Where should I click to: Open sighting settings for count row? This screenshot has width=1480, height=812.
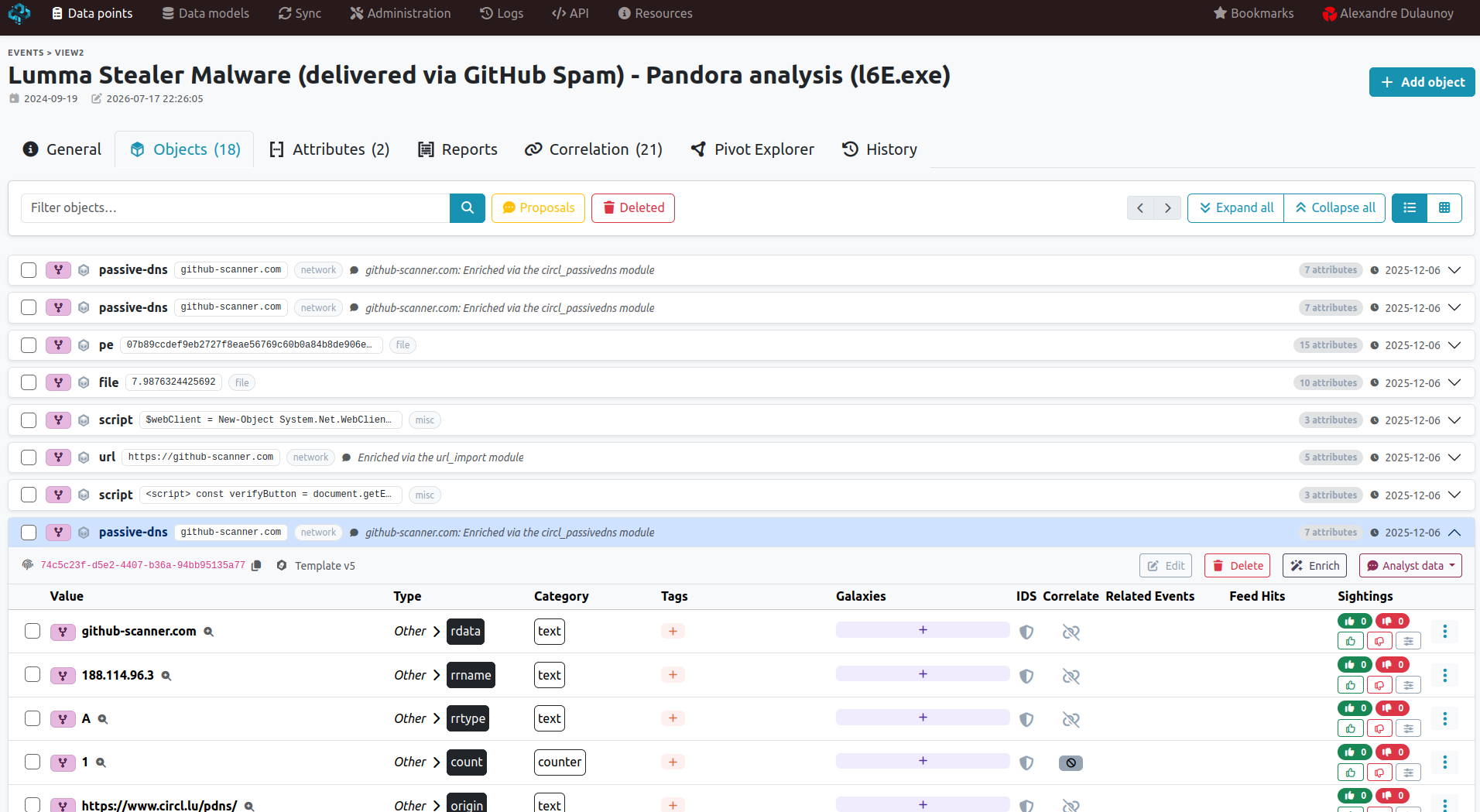tap(1408, 773)
